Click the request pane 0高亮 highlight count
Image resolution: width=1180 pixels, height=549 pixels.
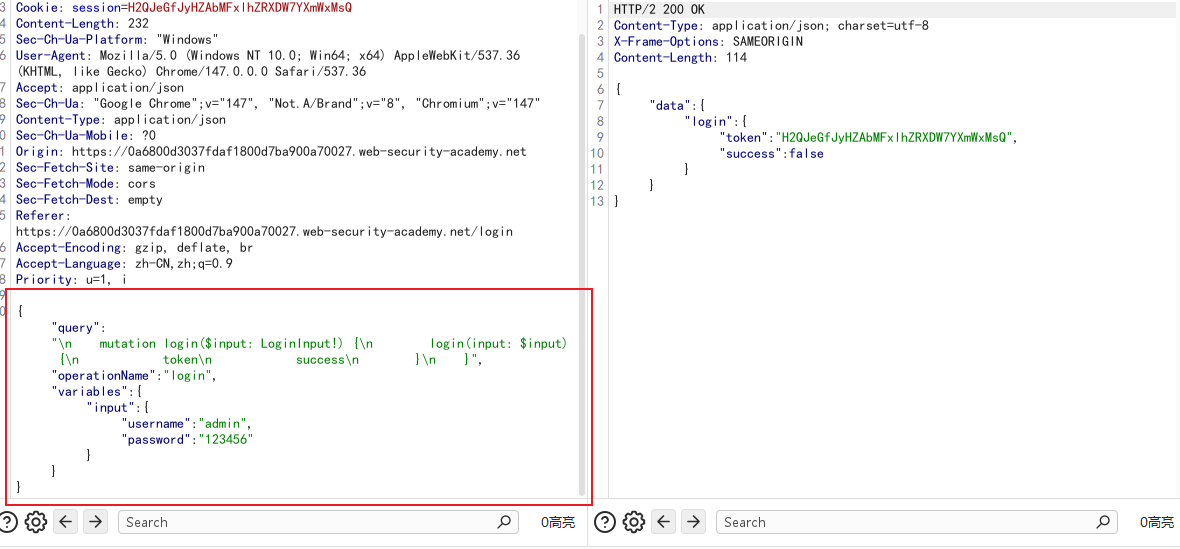pos(558,523)
